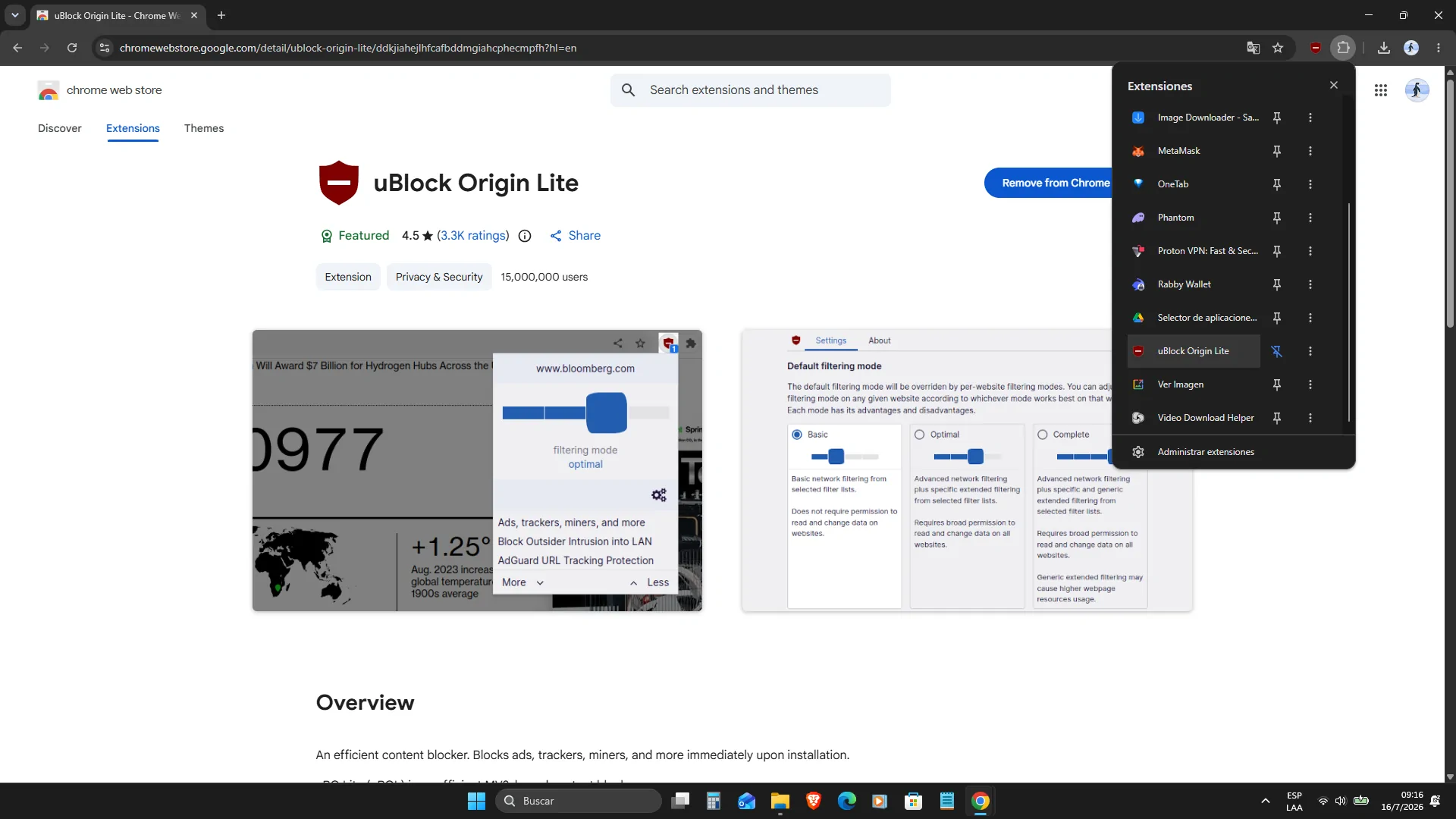Focus the Search extensions and themes field

[x=751, y=90]
